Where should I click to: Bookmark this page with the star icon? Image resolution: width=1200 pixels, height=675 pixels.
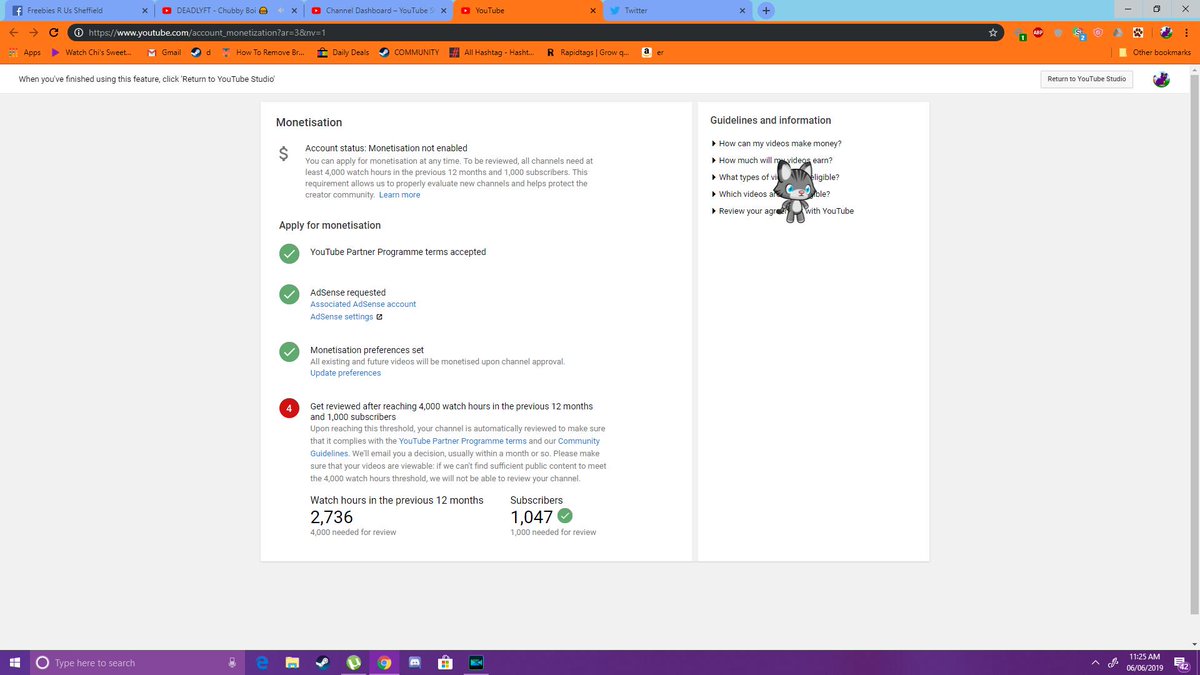tap(993, 32)
